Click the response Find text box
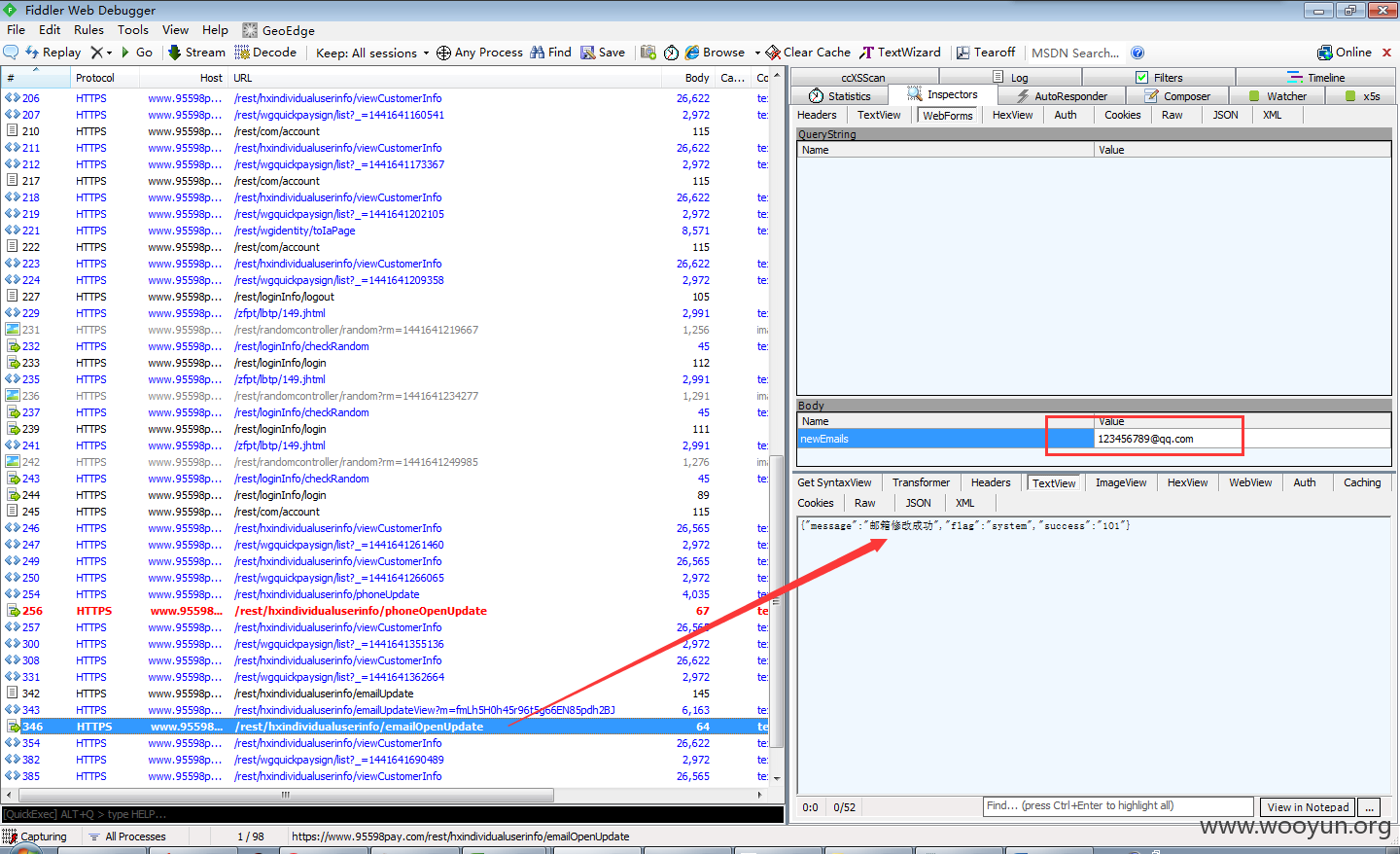The height and width of the screenshot is (854, 1400). (1118, 806)
